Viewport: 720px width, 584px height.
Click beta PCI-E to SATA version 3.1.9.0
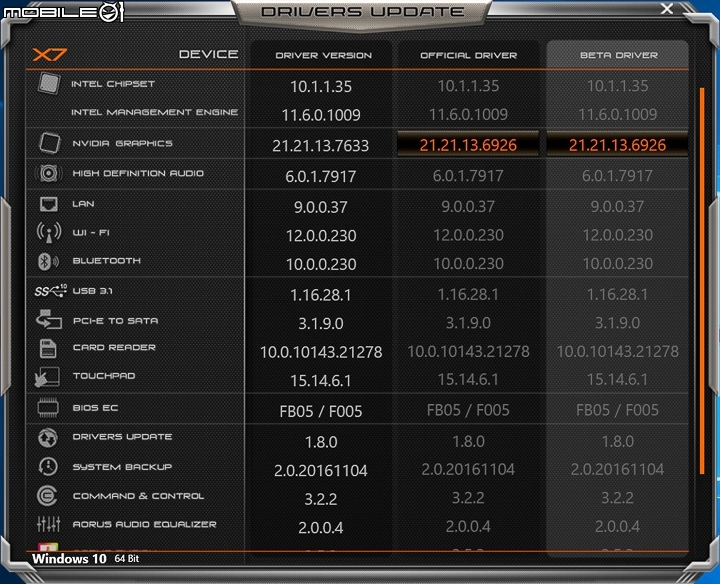coord(617,323)
